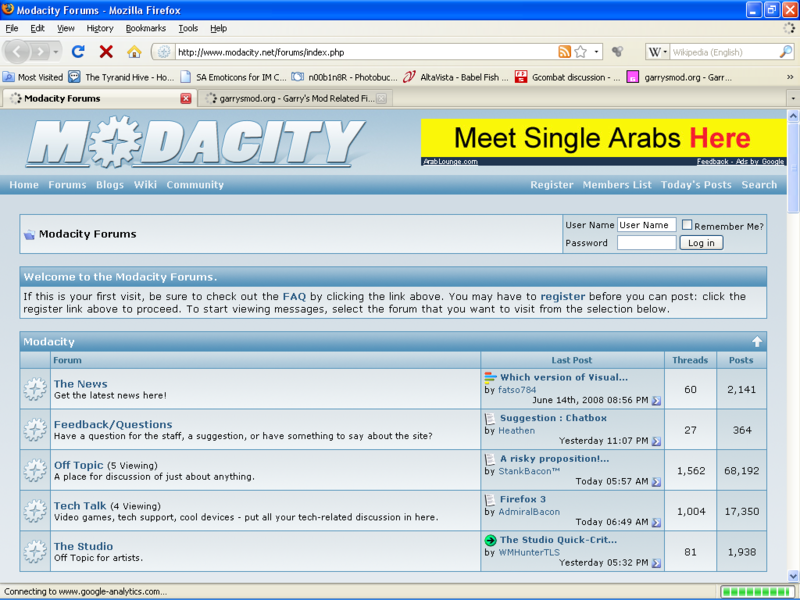800x600 pixels.
Task: Open the Members List page
Action: (x=617, y=185)
